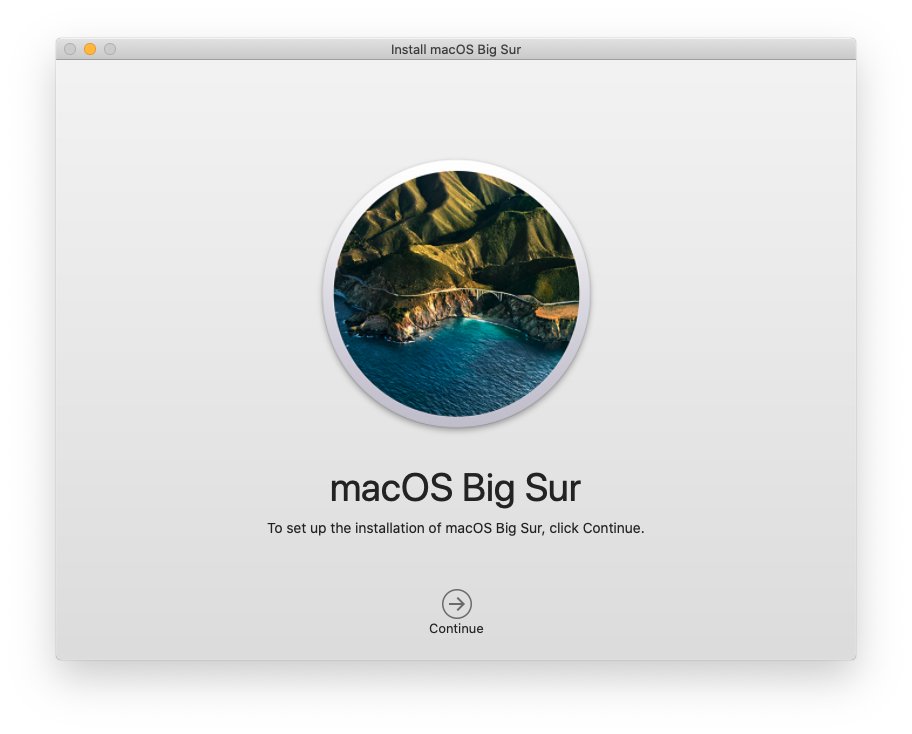This screenshot has width=912, height=734.
Task: Click the macOS Big Sur coastline artwork
Action: [457, 294]
